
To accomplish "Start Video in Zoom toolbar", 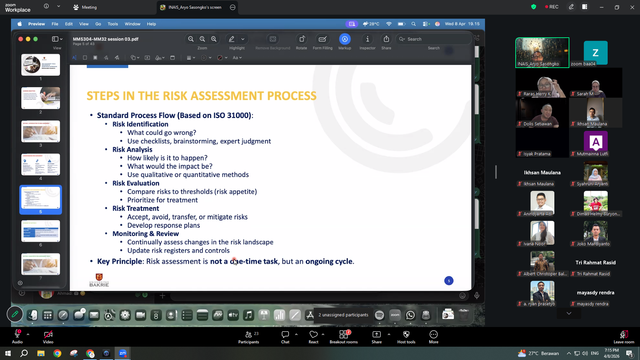I will 48,336.
